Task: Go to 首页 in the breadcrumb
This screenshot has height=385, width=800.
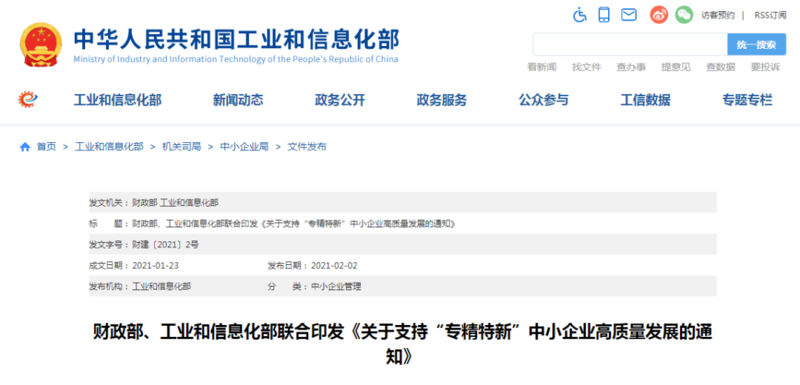Action: [46, 147]
